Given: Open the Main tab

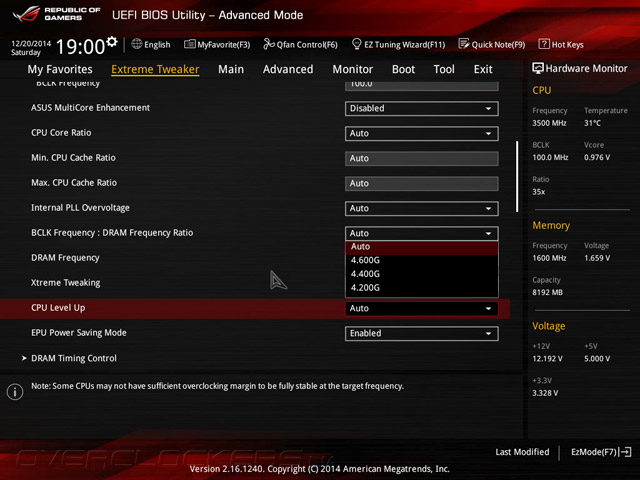Looking at the screenshot, I should click(231, 69).
